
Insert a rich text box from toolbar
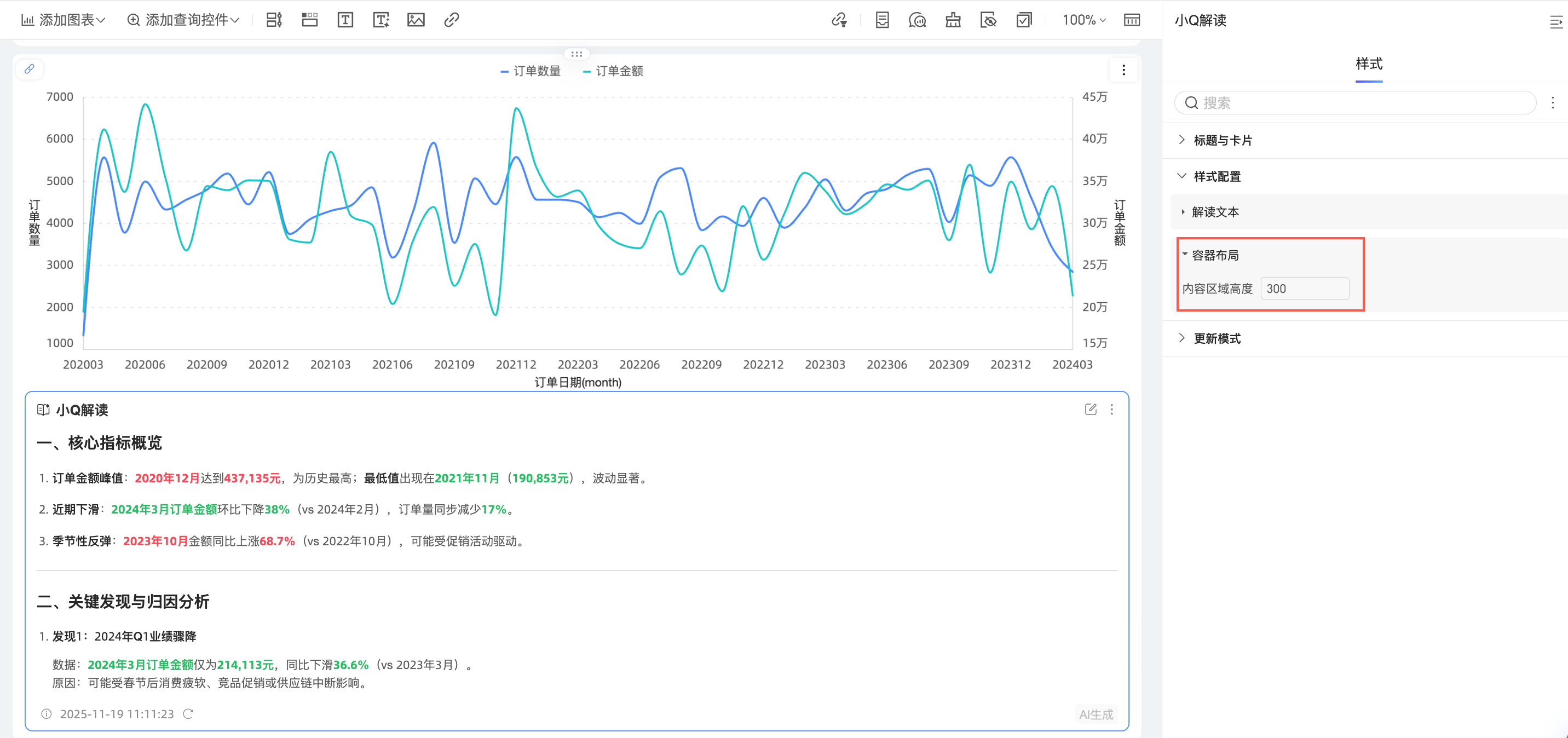(345, 20)
